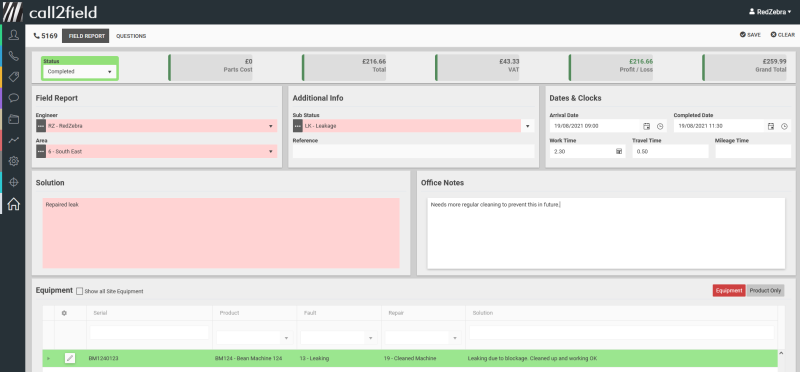Go to the home sidebar icon
800x372 pixels.
tap(13, 204)
